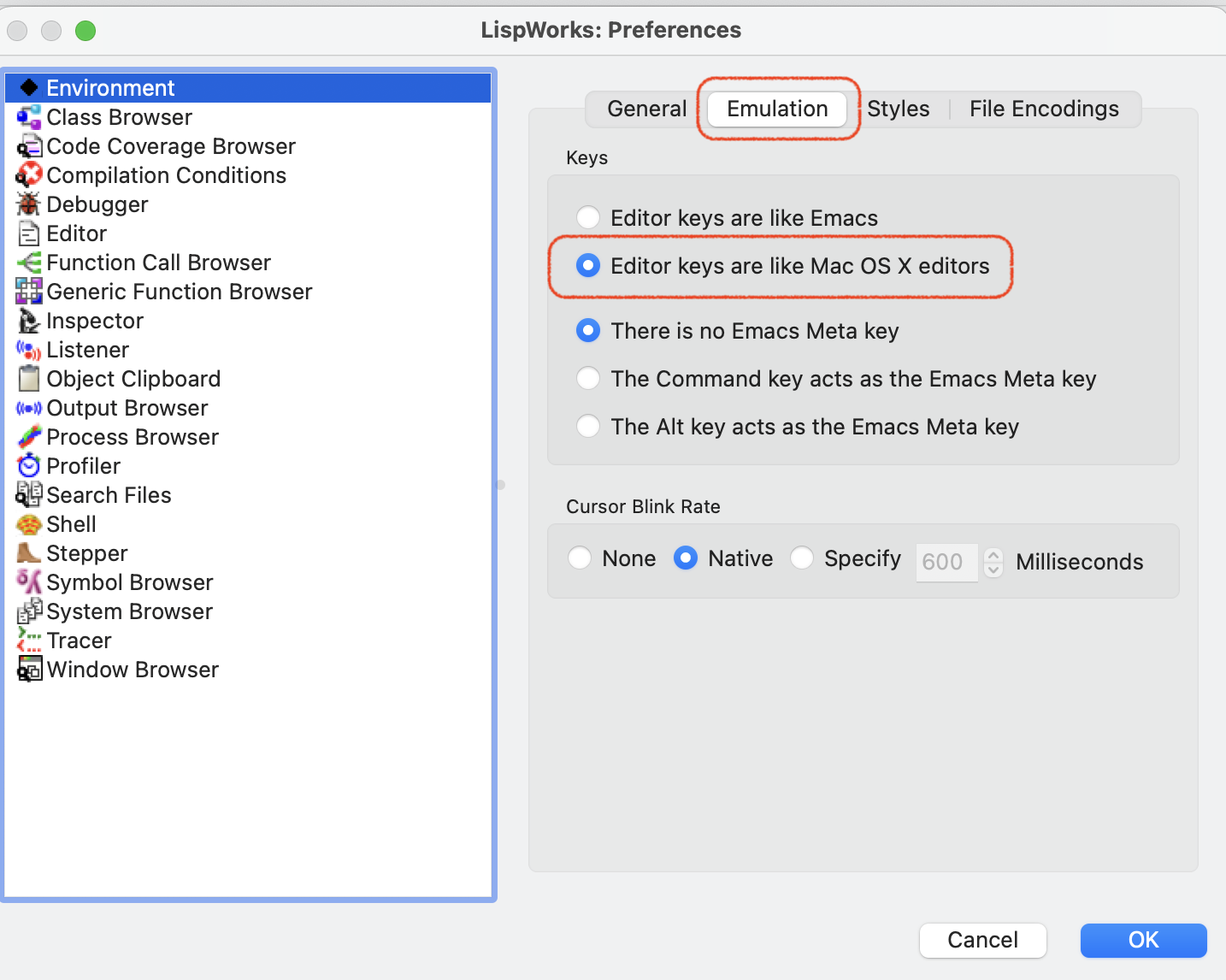Viewport: 1226px width, 980px height.
Task: Switch to the Emulation tab
Action: coord(777,109)
